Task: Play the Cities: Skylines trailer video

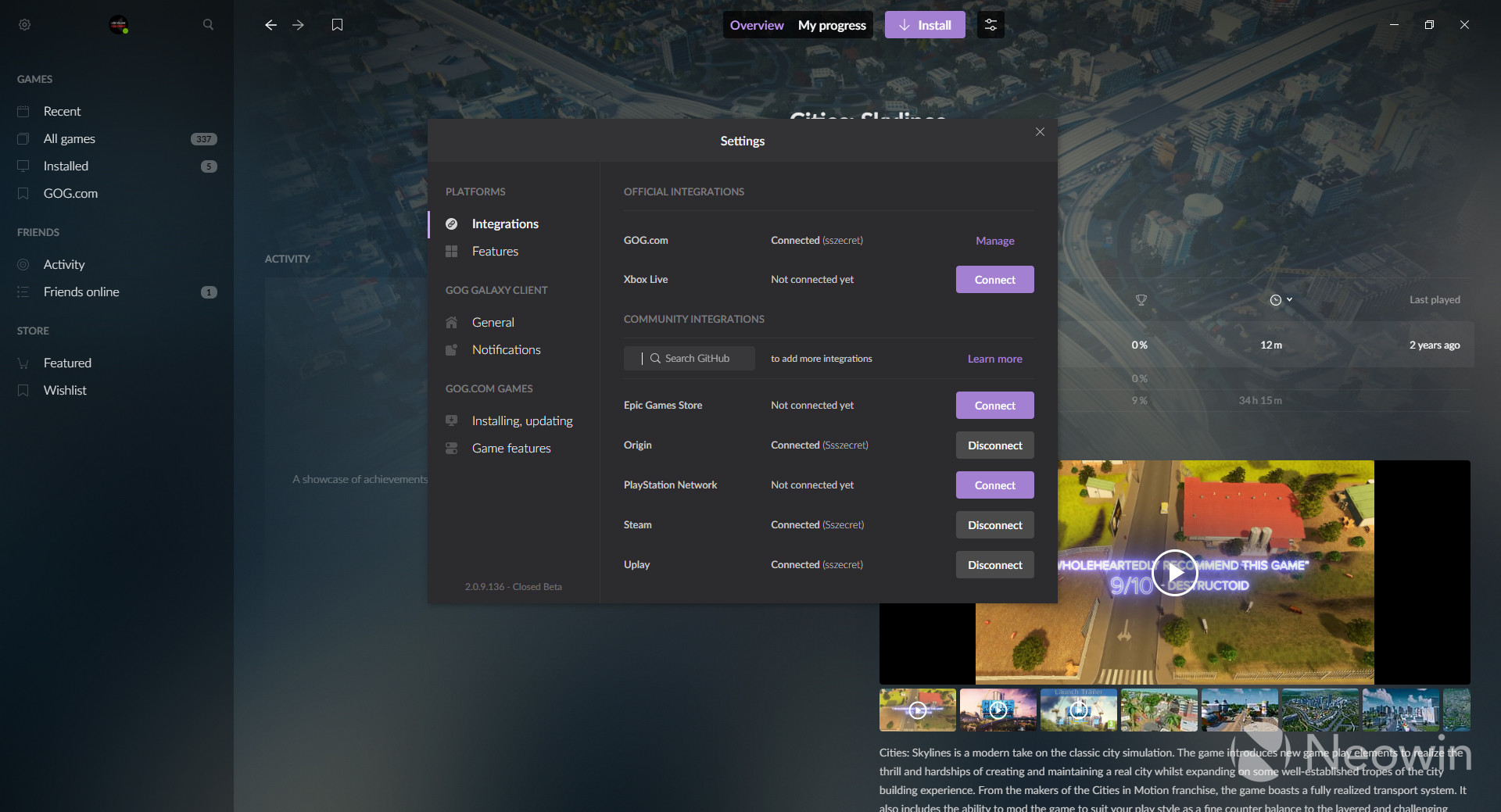Action: tap(1175, 573)
